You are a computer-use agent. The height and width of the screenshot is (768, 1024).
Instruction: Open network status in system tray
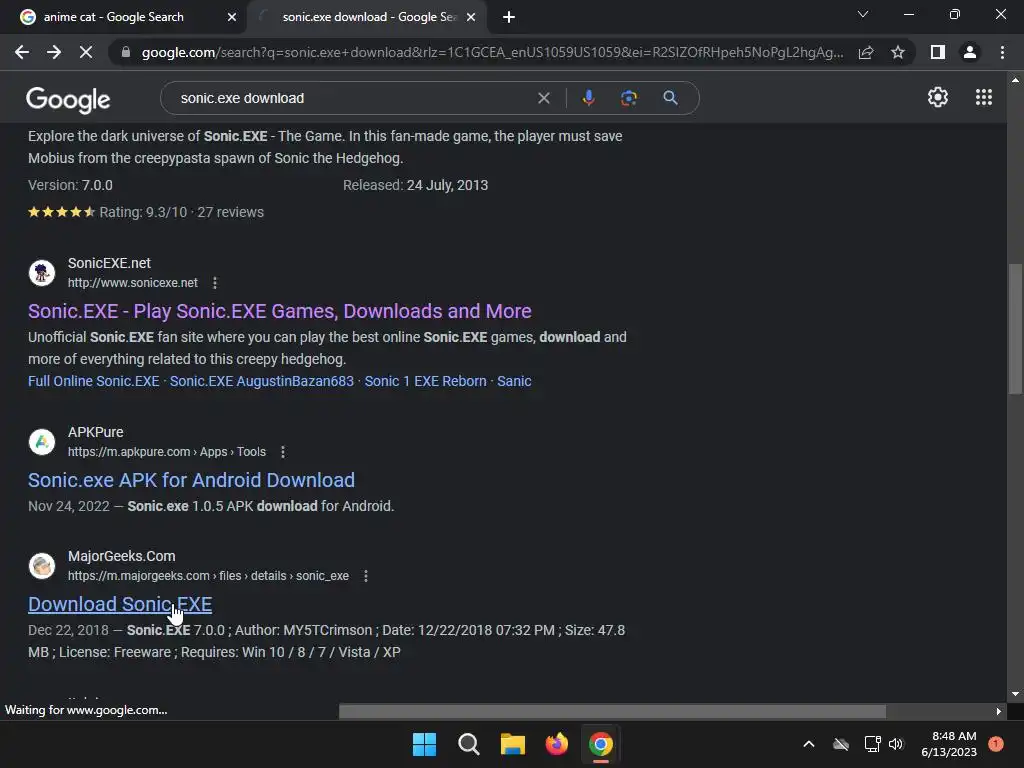(872, 744)
